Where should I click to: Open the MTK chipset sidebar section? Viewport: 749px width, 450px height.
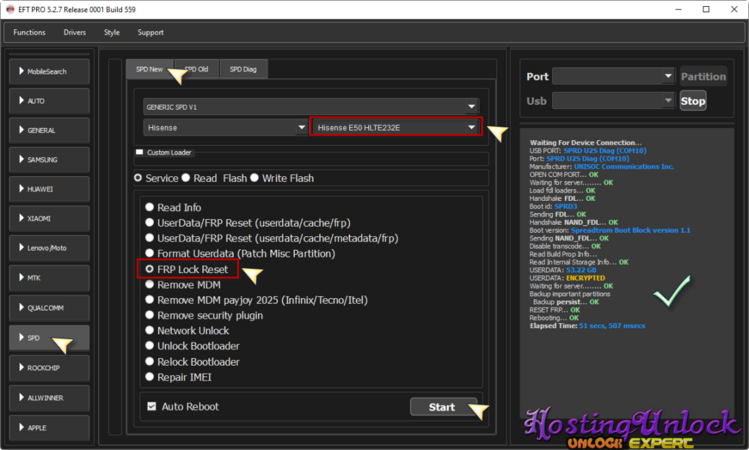click(48, 277)
